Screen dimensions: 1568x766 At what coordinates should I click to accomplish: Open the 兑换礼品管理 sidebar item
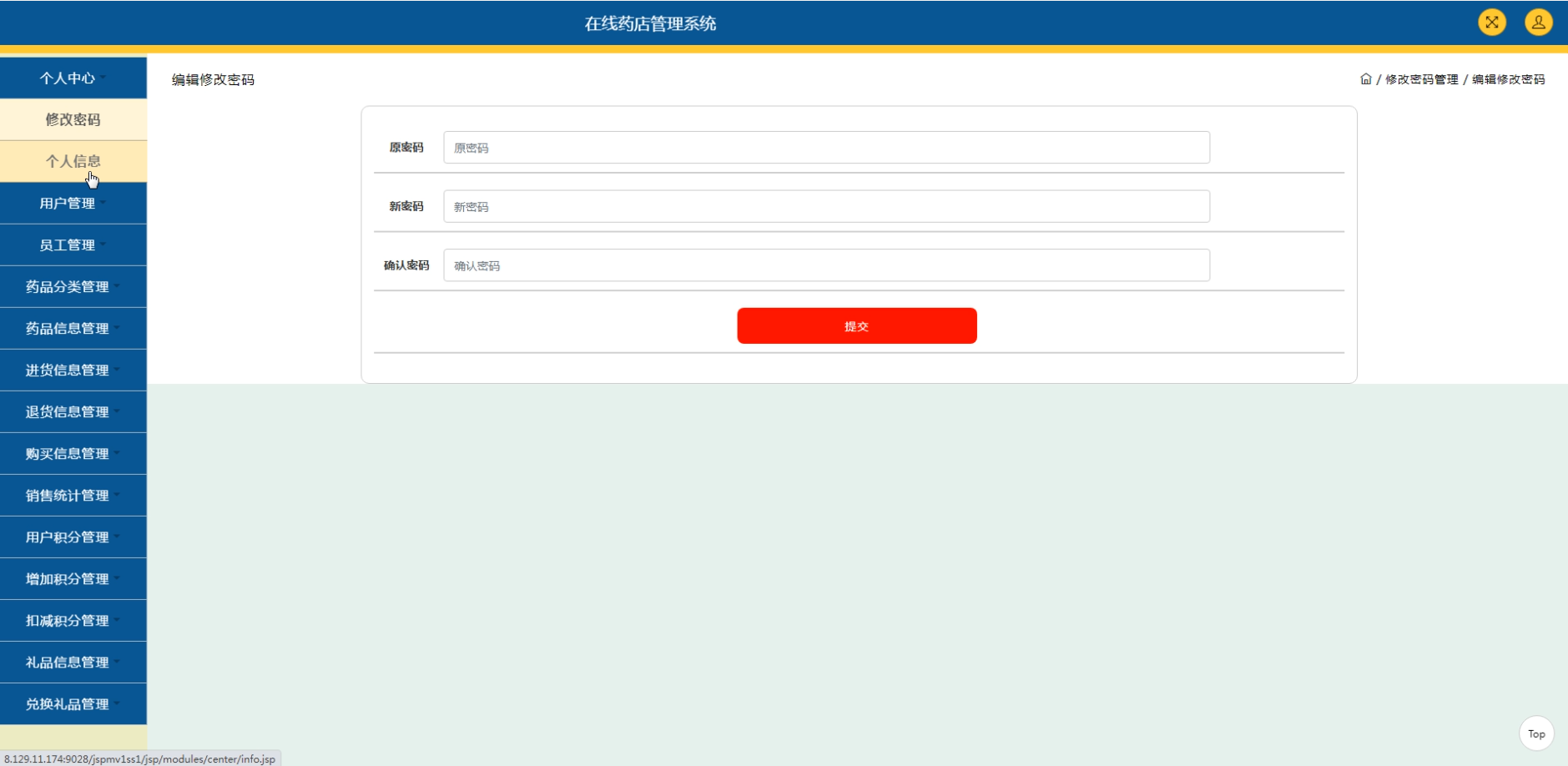click(73, 703)
